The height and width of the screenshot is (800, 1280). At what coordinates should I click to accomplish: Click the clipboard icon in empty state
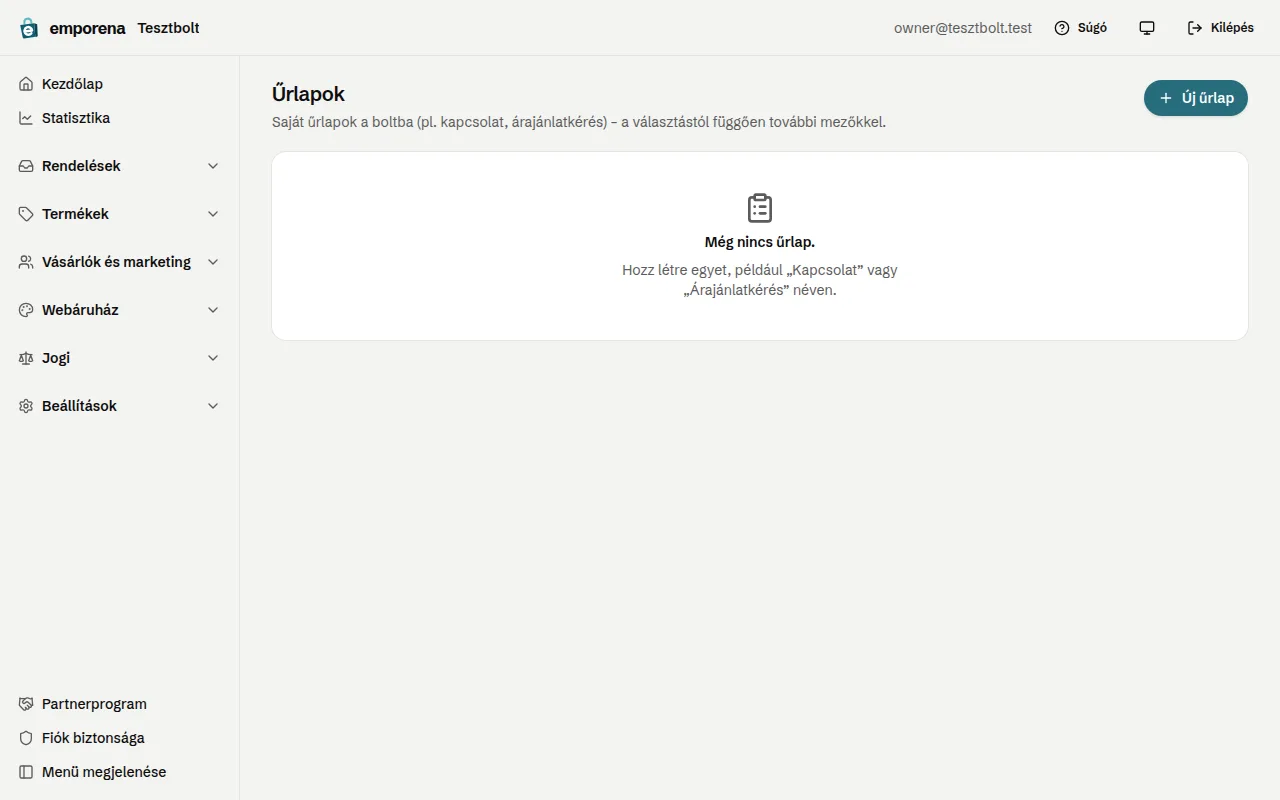pyautogui.click(x=760, y=208)
